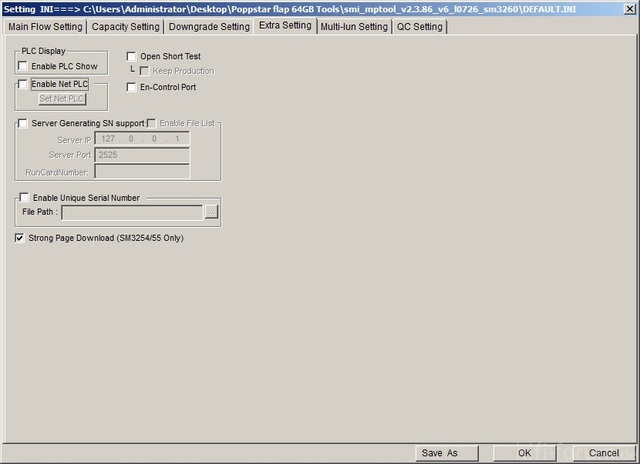Go to the Multi-lun Setting tab
The width and height of the screenshot is (640, 464).
click(354, 26)
